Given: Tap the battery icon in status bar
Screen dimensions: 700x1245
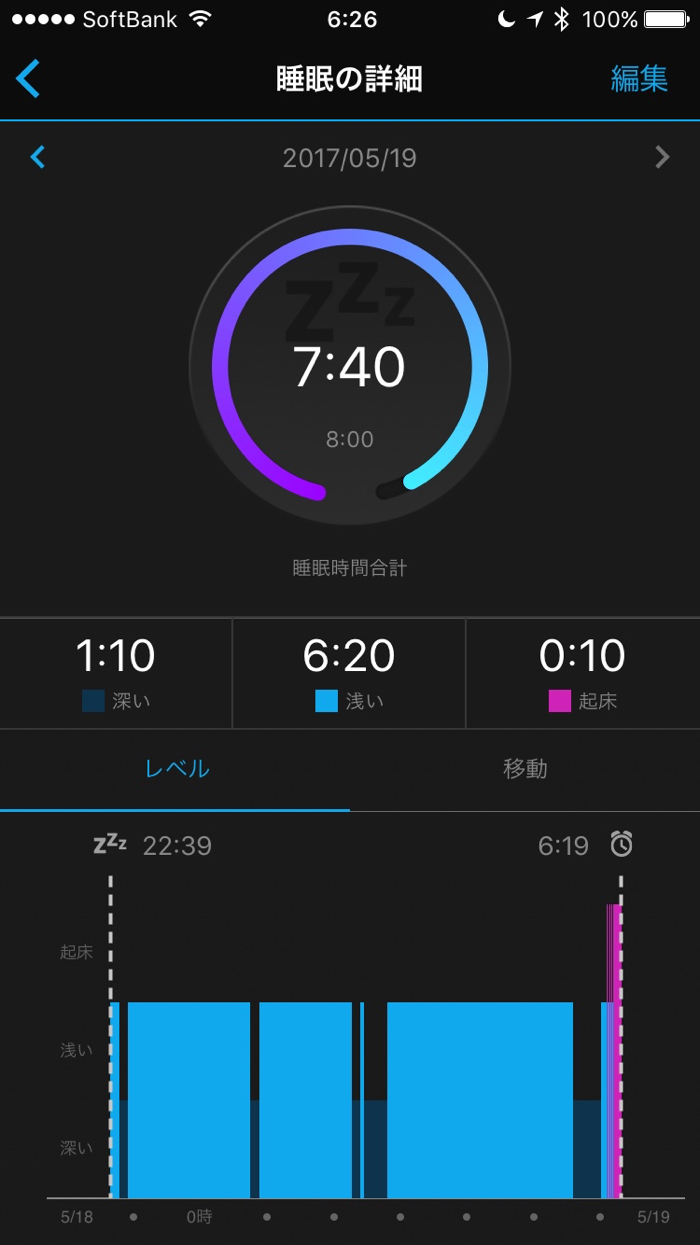Looking at the screenshot, I should [x=666, y=19].
